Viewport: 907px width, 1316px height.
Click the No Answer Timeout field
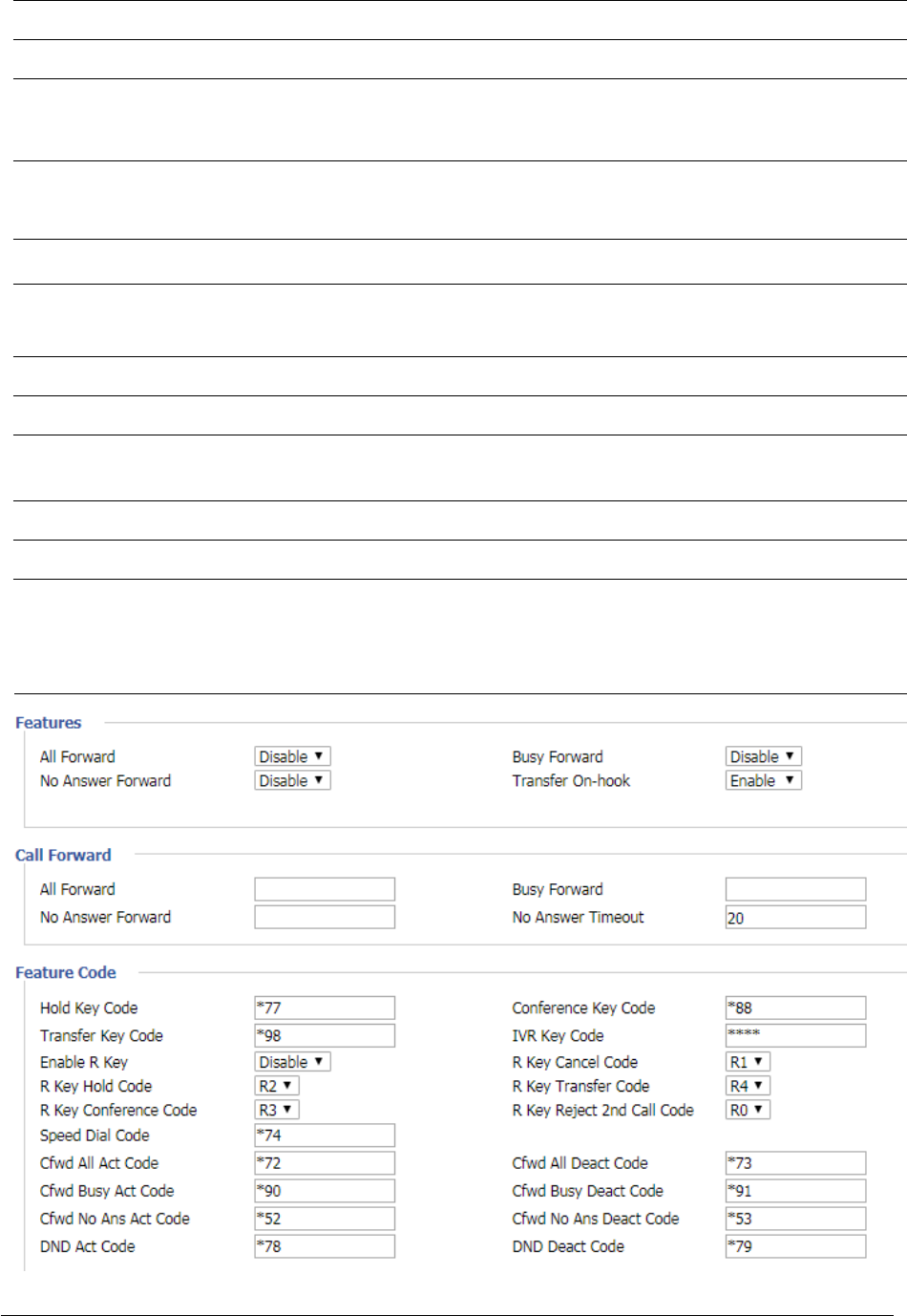pyautogui.click(x=795, y=917)
